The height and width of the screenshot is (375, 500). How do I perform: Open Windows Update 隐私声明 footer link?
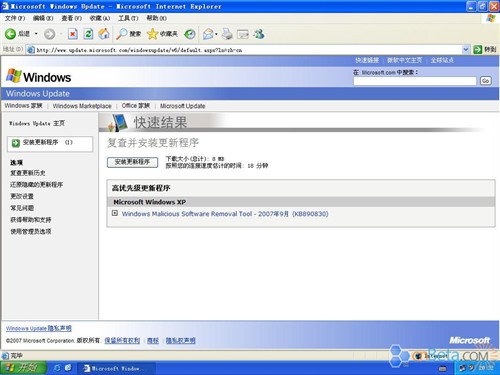39,328
